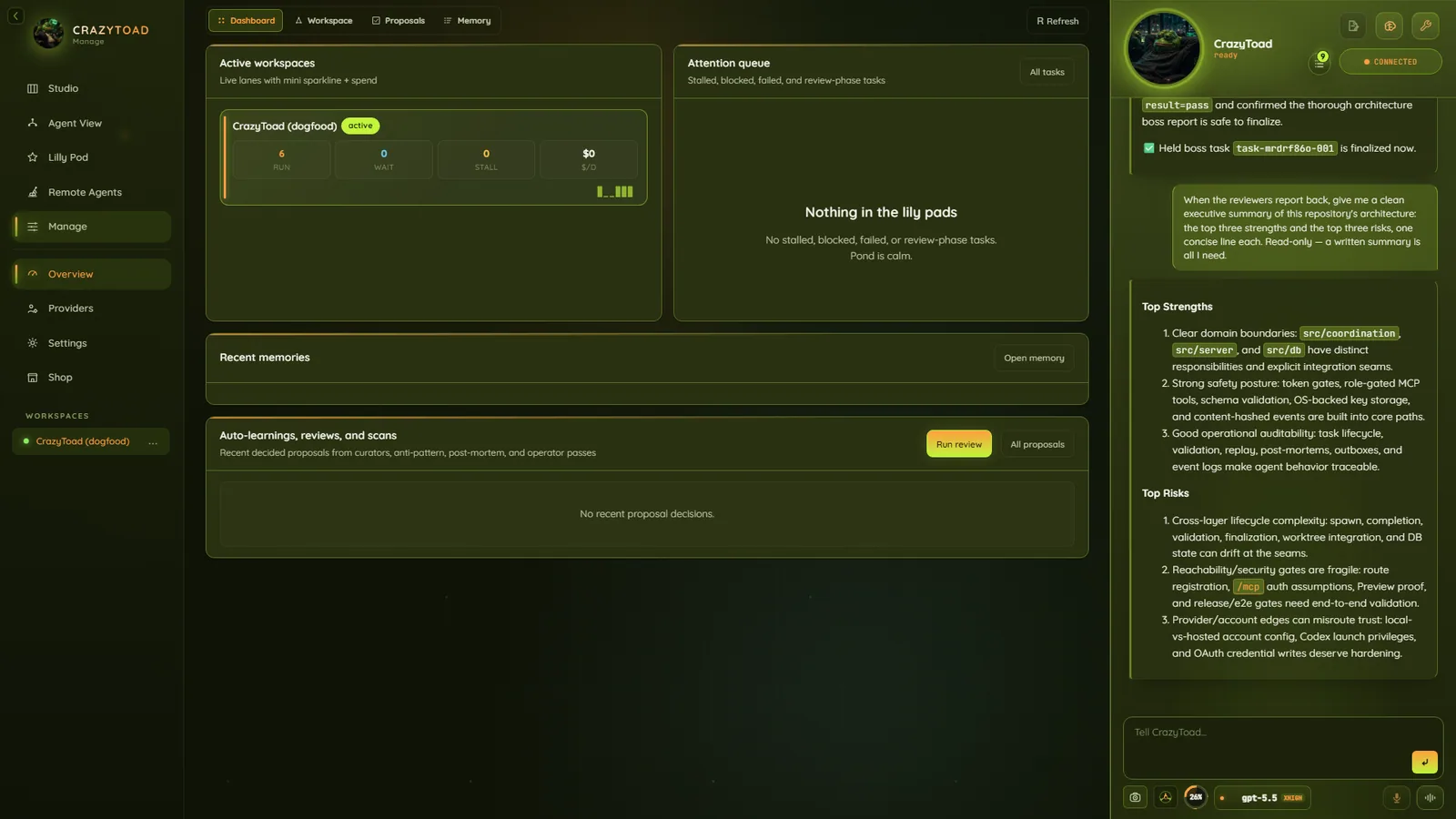This screenshot has height=819, width=1456.
Task: Click the microphone icon for voice input
Action: coord(1397,798)
